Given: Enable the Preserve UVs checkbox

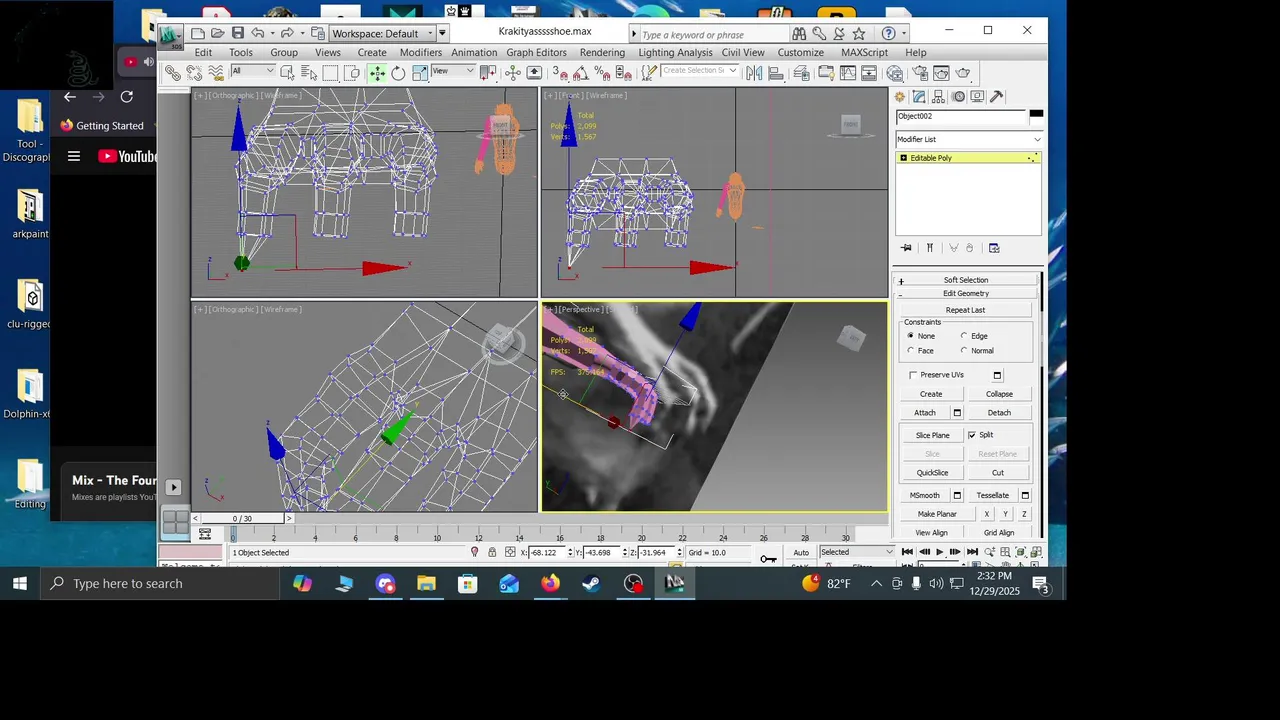Looking at the screenshot, I should tap(913, 375).
